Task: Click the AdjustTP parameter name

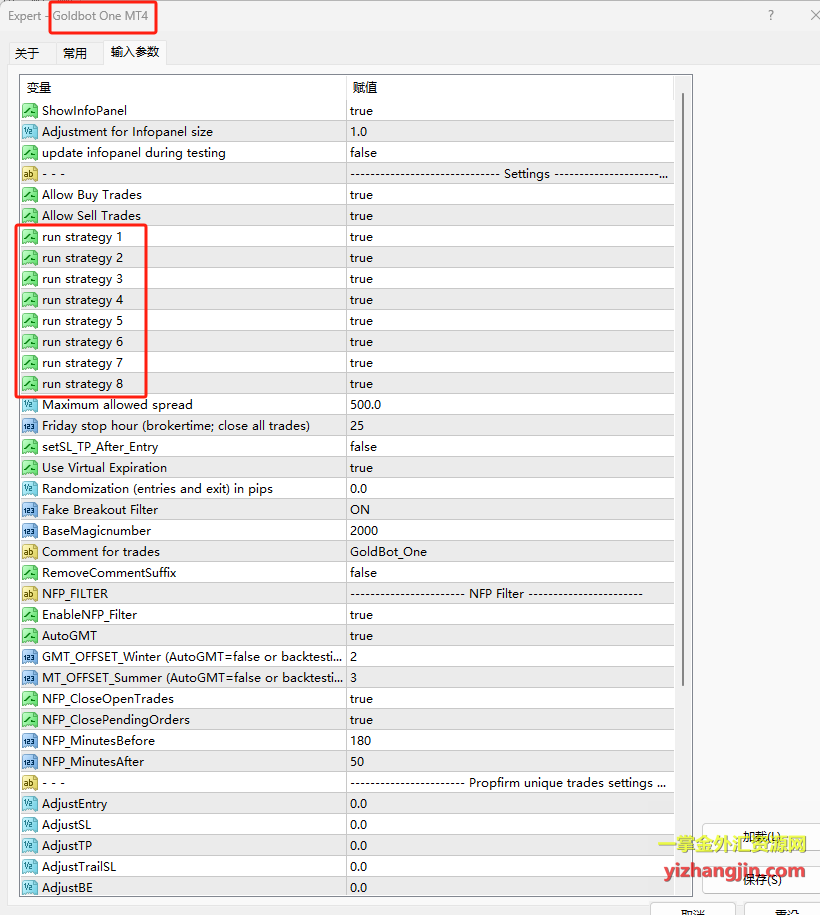Action: 67,846
